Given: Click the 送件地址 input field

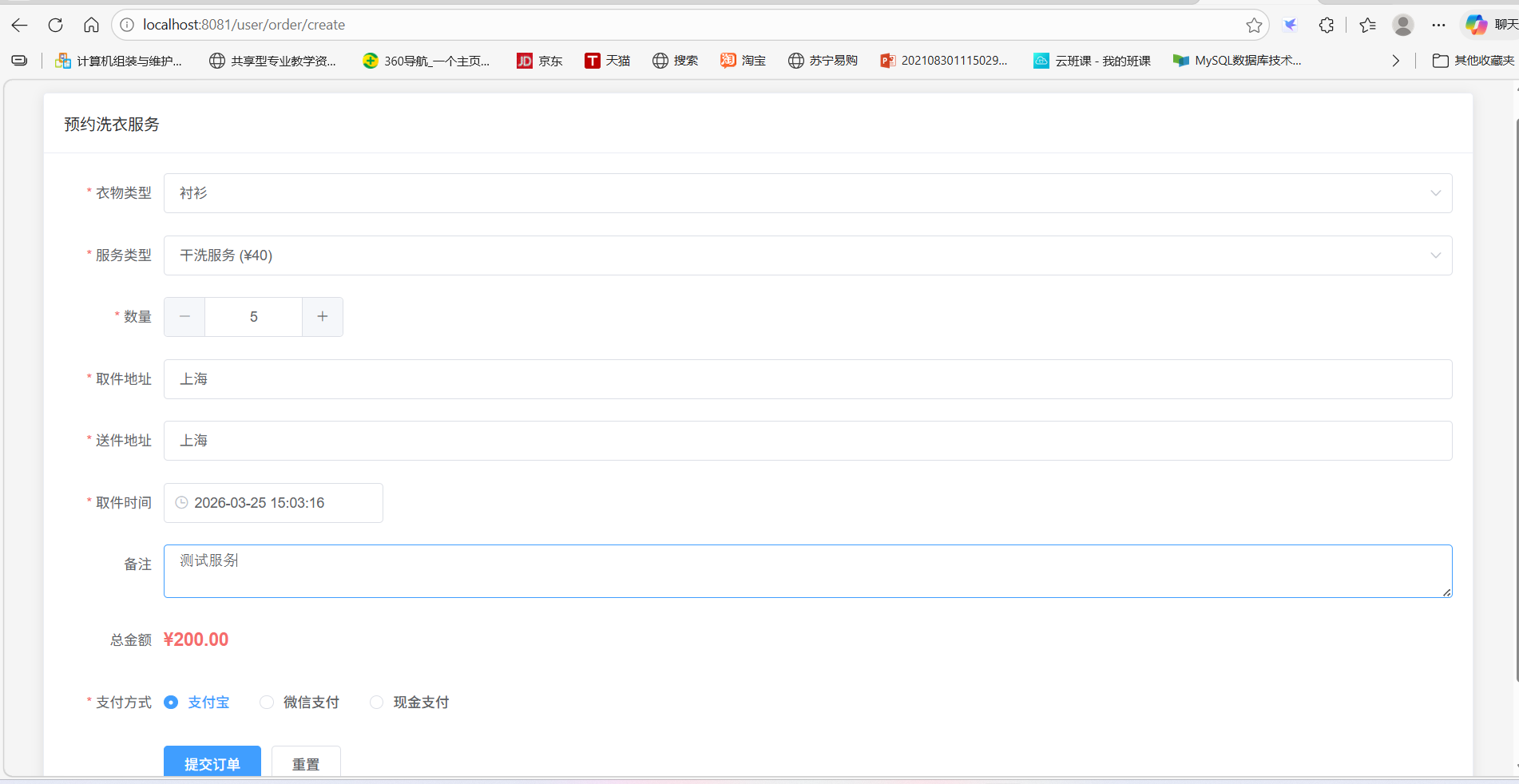Looking at the screenshot, I should (x=807, y=441).
